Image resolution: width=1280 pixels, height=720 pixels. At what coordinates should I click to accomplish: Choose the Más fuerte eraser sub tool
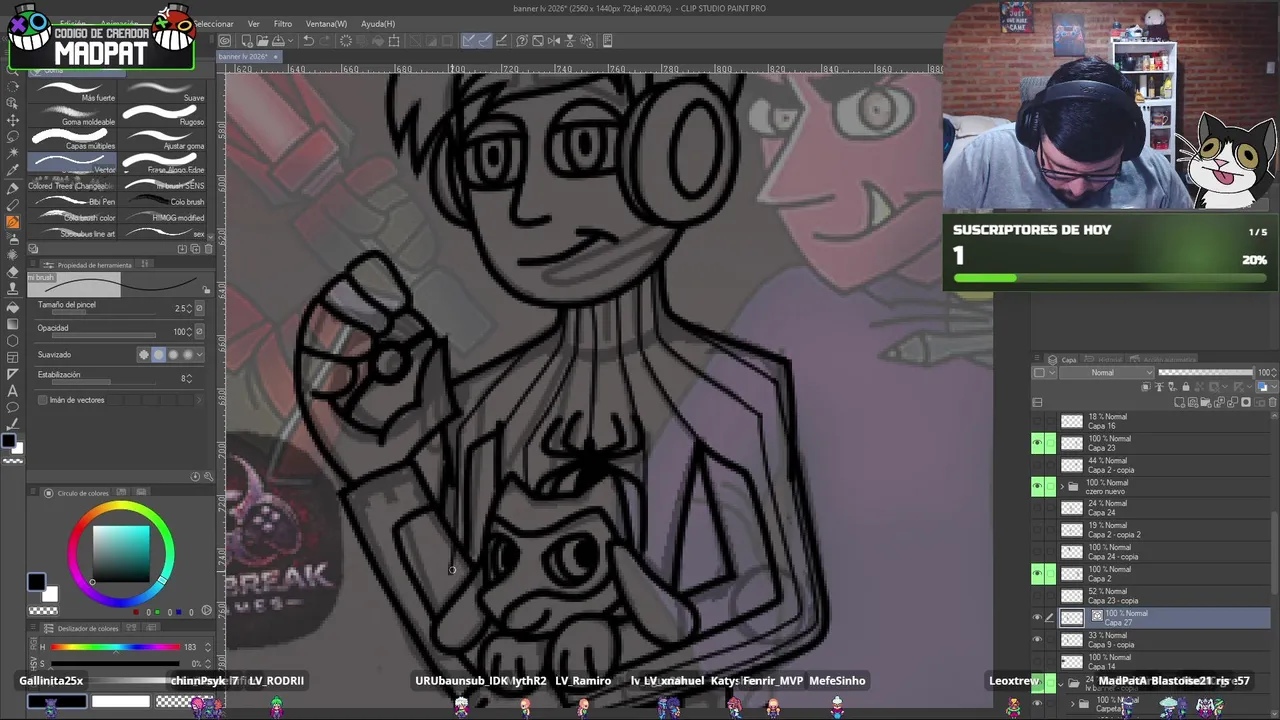73,91
